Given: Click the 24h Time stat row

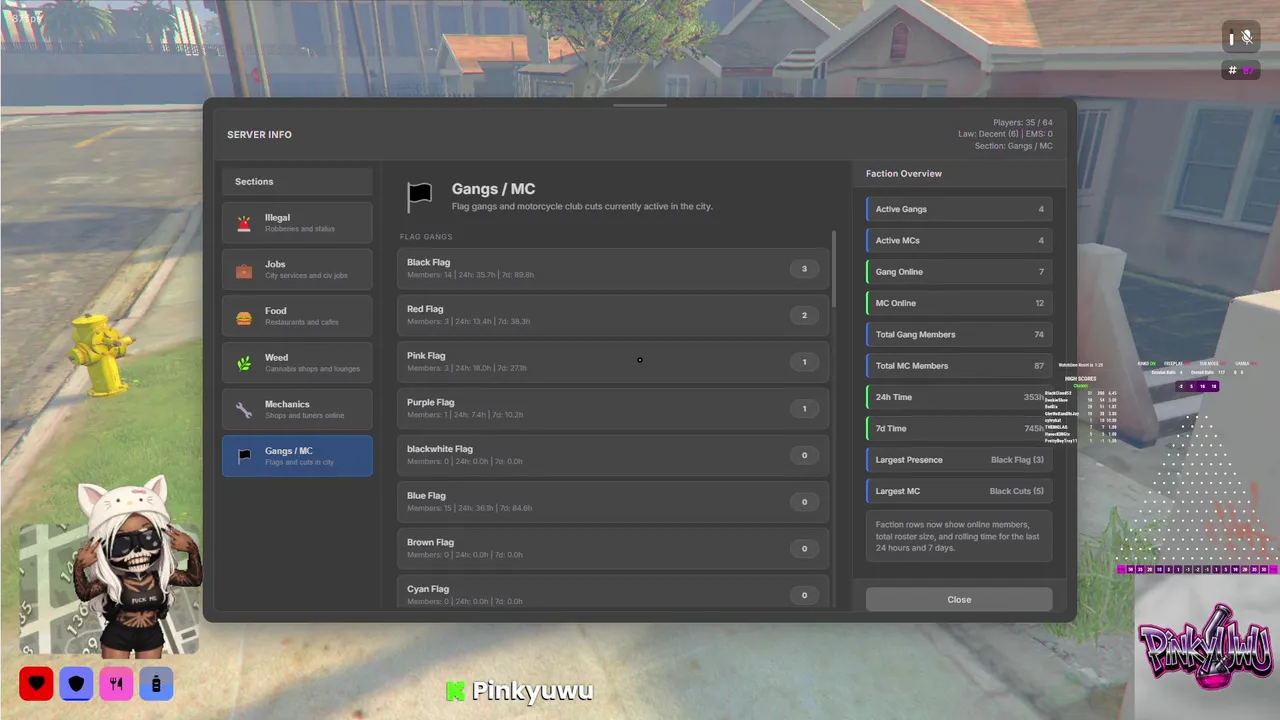Looking at the screenshot, I should click(x=959, y=397).
